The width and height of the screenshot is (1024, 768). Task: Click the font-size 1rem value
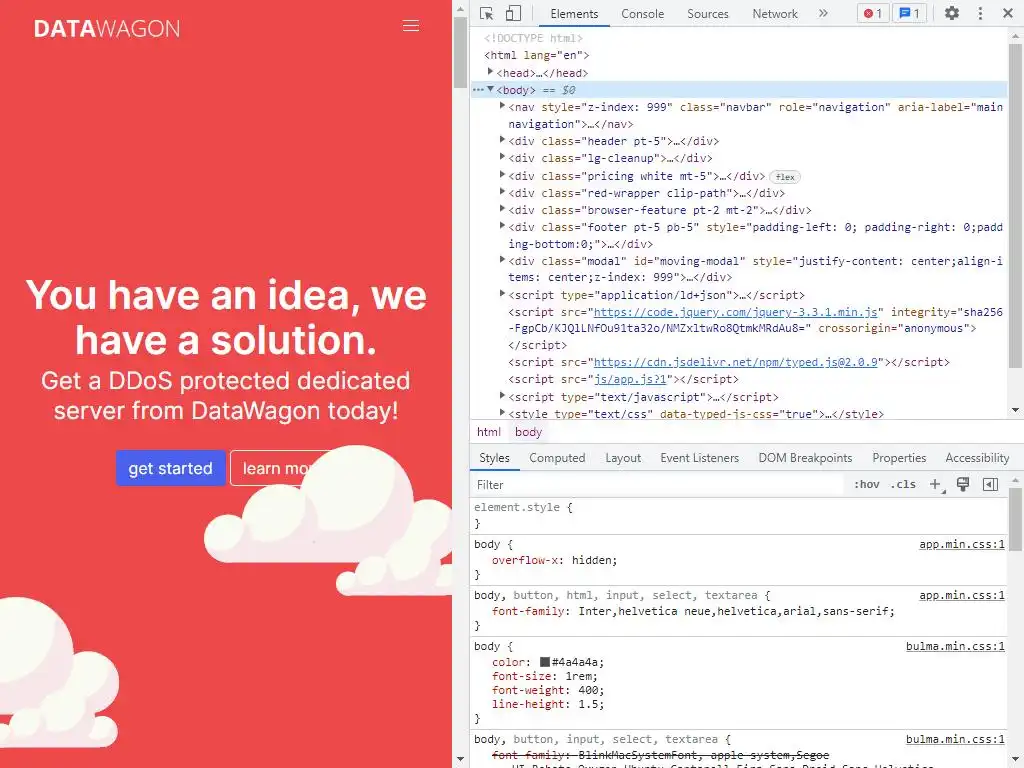point(579,676)
